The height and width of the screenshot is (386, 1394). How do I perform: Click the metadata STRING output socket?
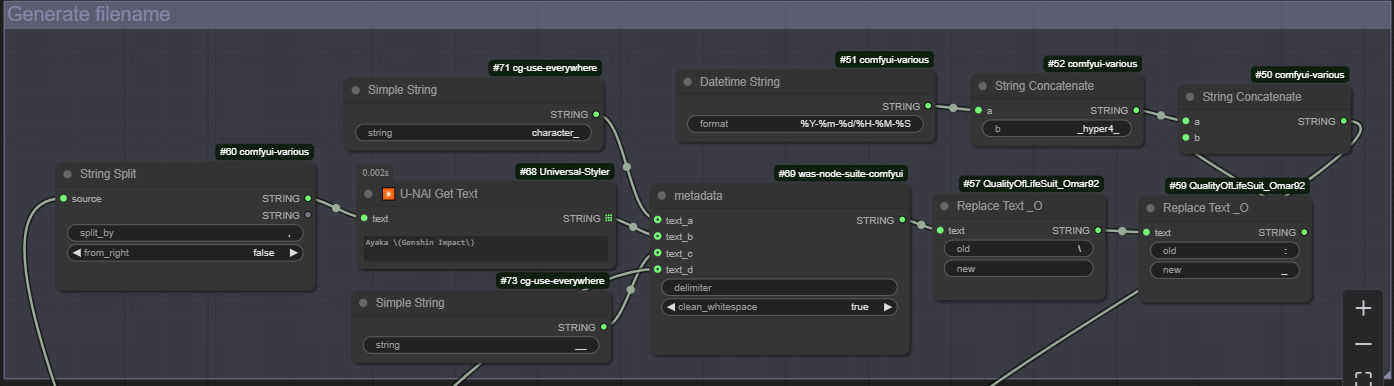(902, 220)
